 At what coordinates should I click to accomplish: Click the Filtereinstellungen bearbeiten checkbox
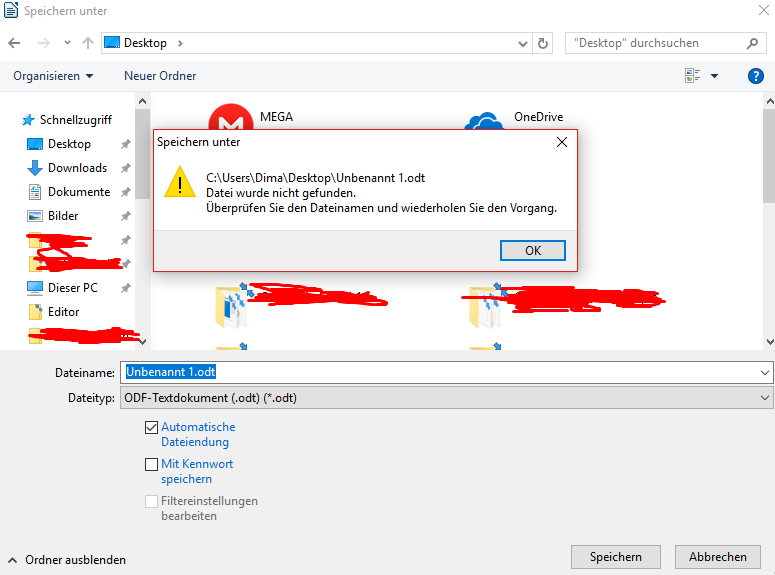tap(151, 501)
